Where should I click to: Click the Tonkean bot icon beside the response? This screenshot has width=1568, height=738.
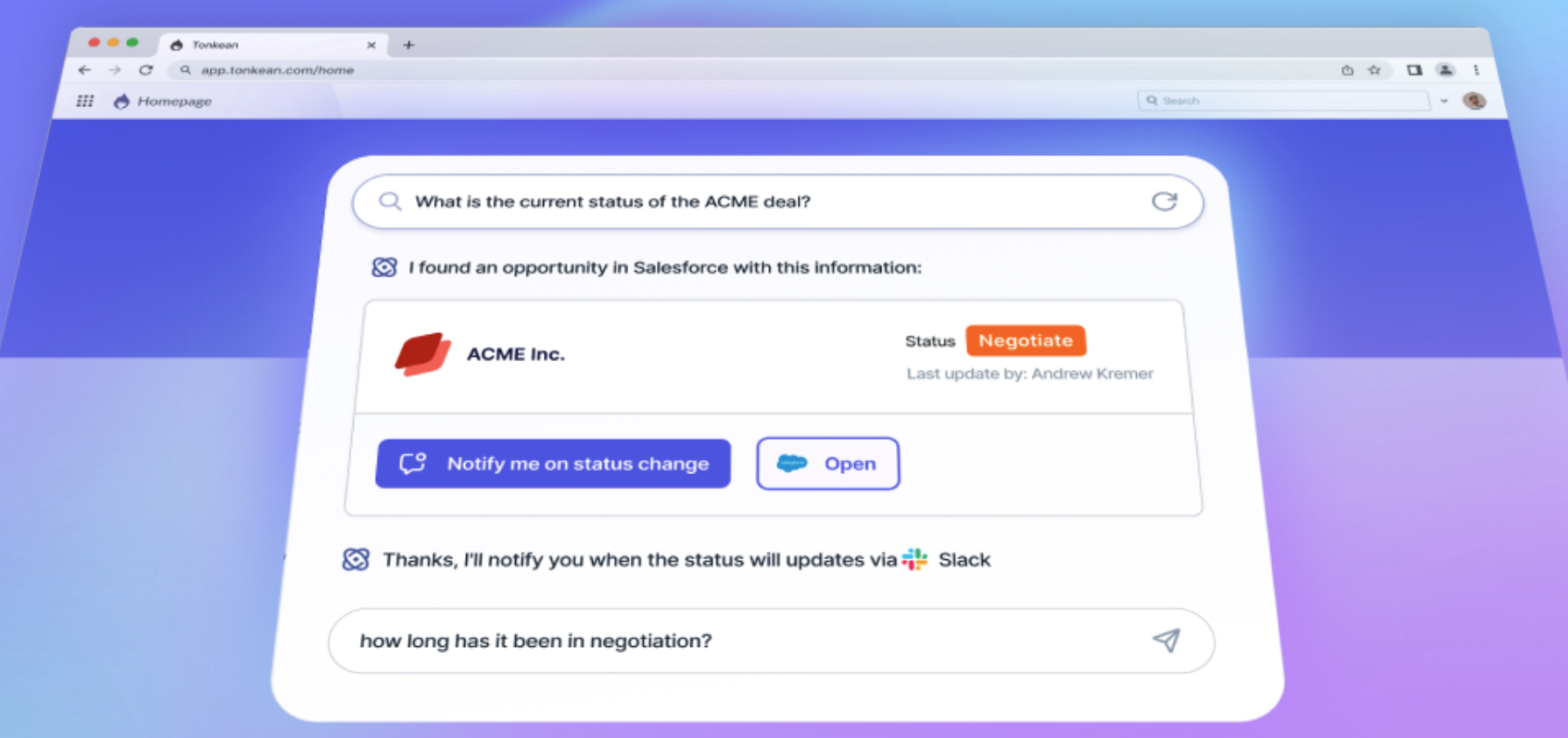coord(385,267)
